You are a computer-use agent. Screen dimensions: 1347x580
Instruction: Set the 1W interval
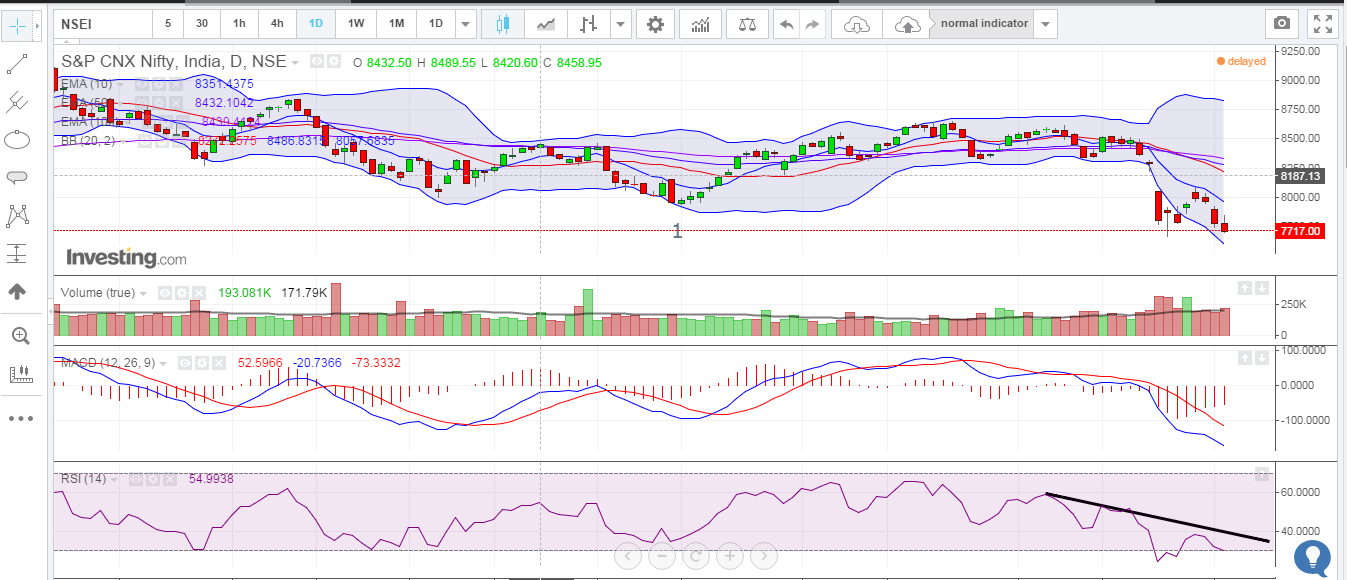pos(356,23)
